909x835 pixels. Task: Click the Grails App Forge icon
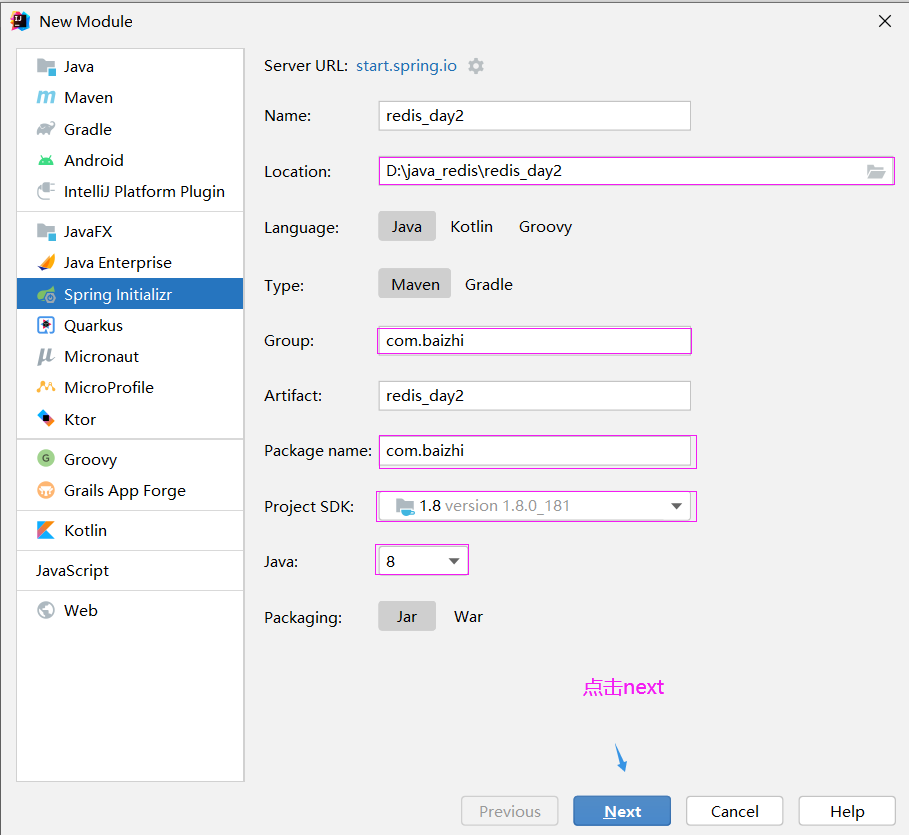46,491
